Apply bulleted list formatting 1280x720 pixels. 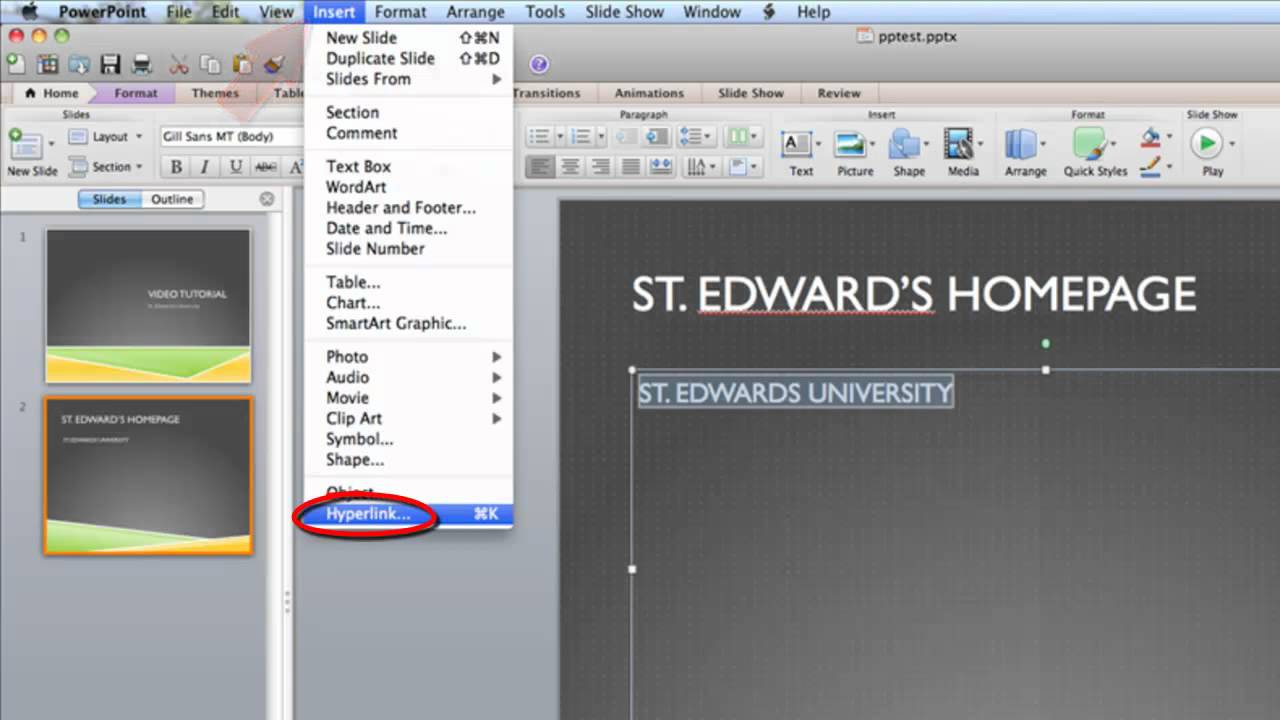click(x=540, y=137)
